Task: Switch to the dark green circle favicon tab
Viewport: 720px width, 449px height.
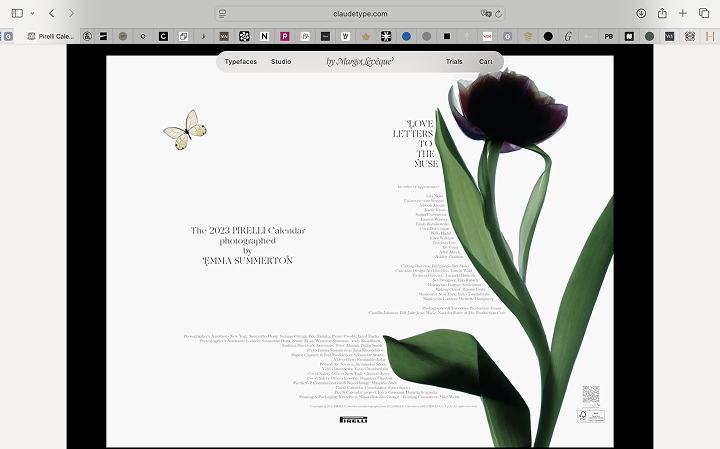Action: click(649, 36)
